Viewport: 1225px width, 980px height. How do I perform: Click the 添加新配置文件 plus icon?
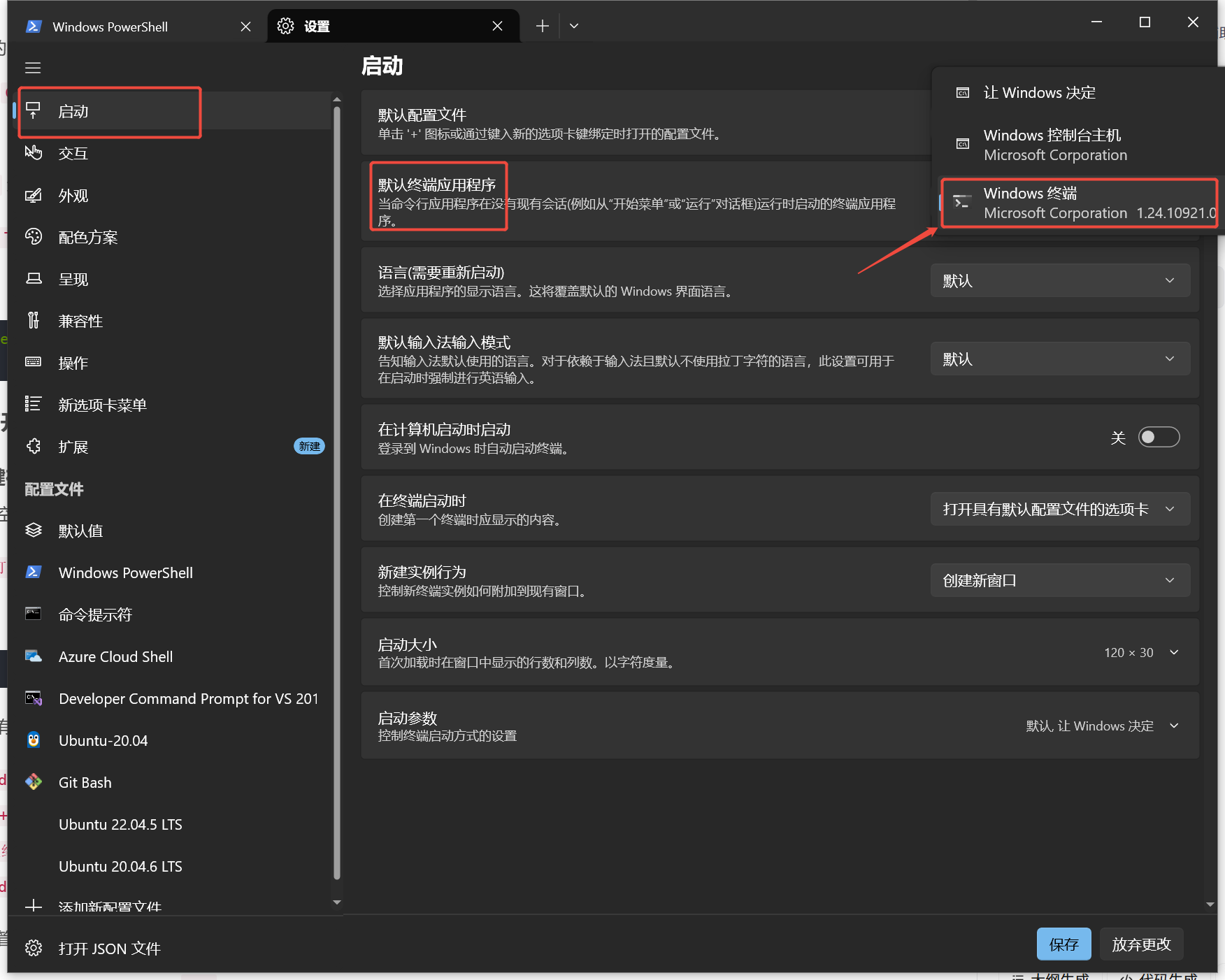33,907
